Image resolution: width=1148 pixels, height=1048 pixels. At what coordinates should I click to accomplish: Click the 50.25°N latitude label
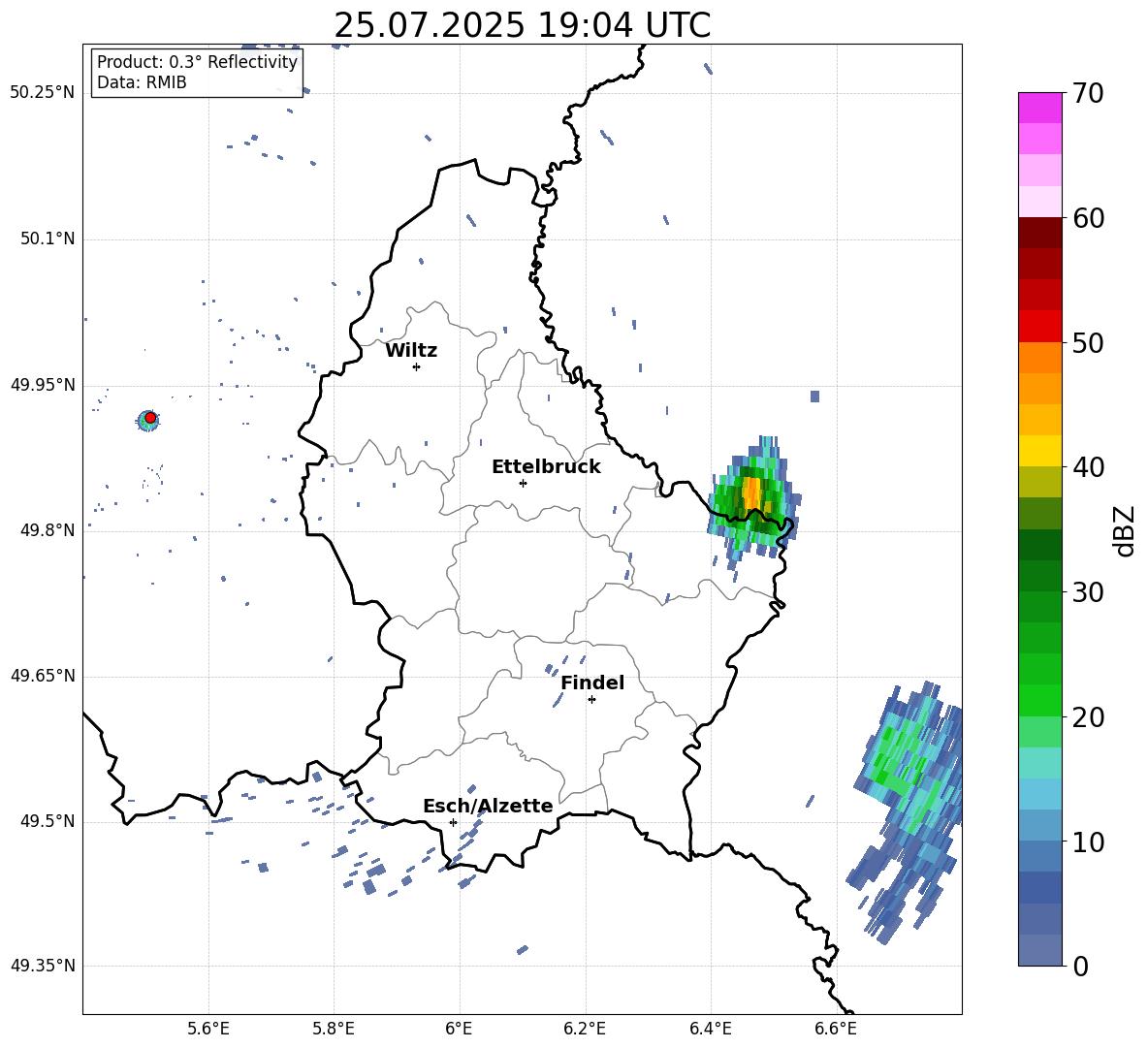coord(43,93)
